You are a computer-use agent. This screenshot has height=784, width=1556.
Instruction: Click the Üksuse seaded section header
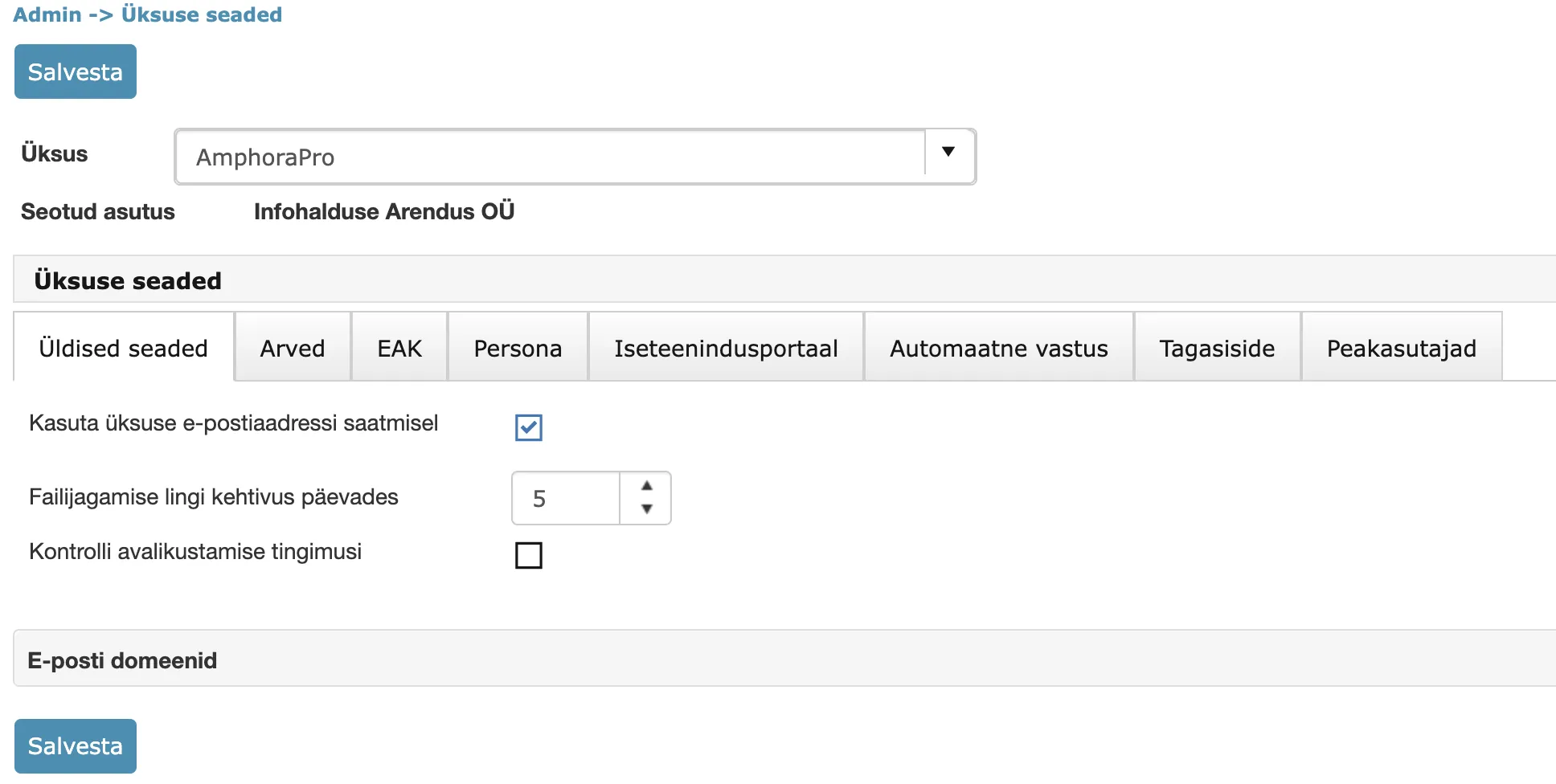pyautogui.click(x=784, y=280)
